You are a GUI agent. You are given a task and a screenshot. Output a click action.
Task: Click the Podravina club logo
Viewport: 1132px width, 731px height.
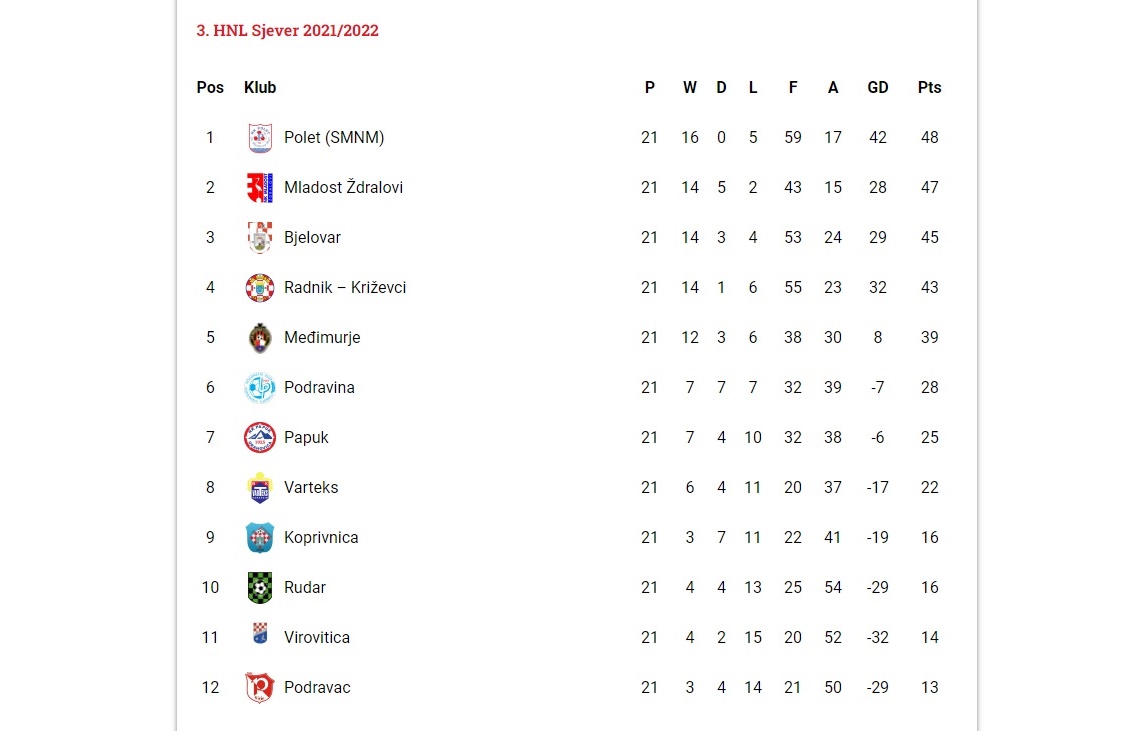260,388
